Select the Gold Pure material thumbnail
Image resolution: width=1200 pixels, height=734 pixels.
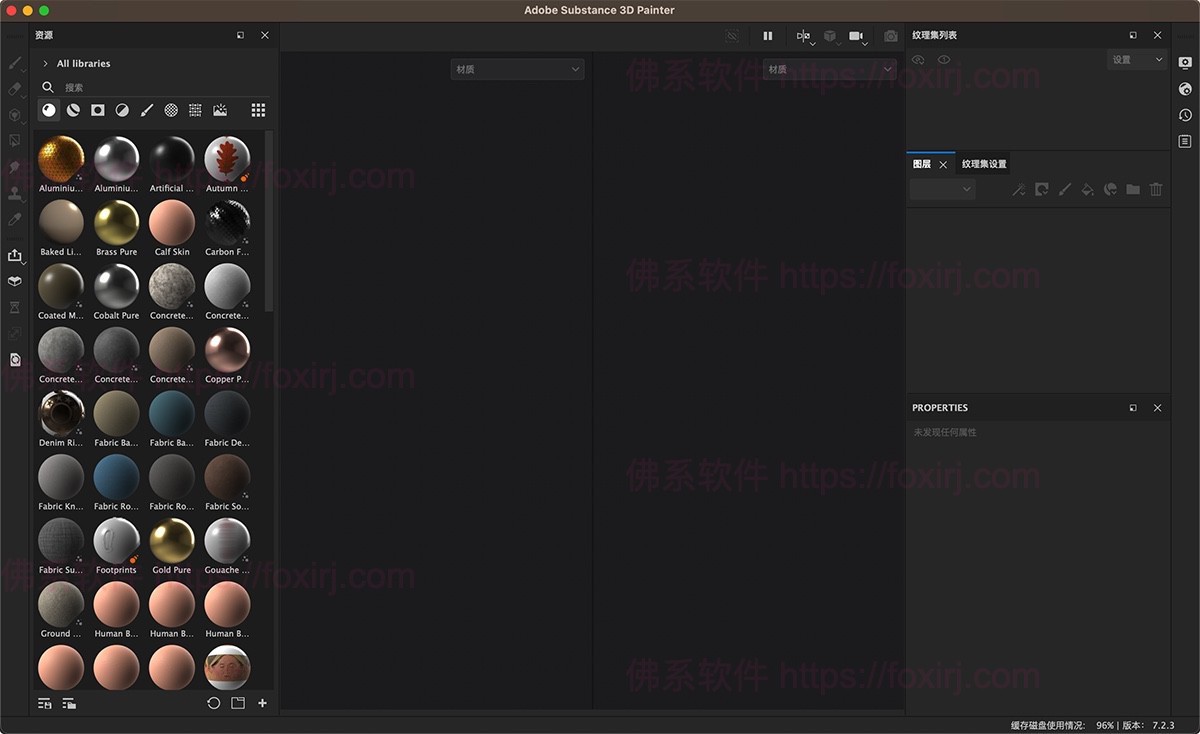[x=171, y=542]
